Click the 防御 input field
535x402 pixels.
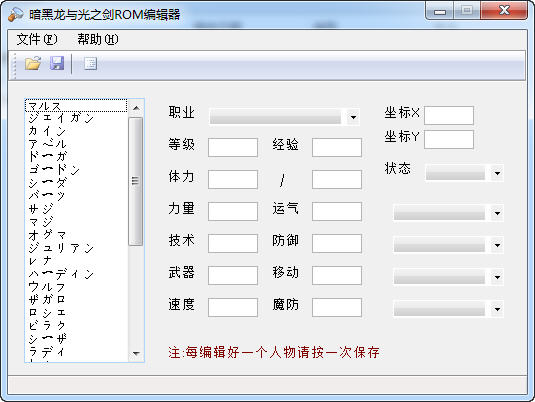[x=337, y=243]
